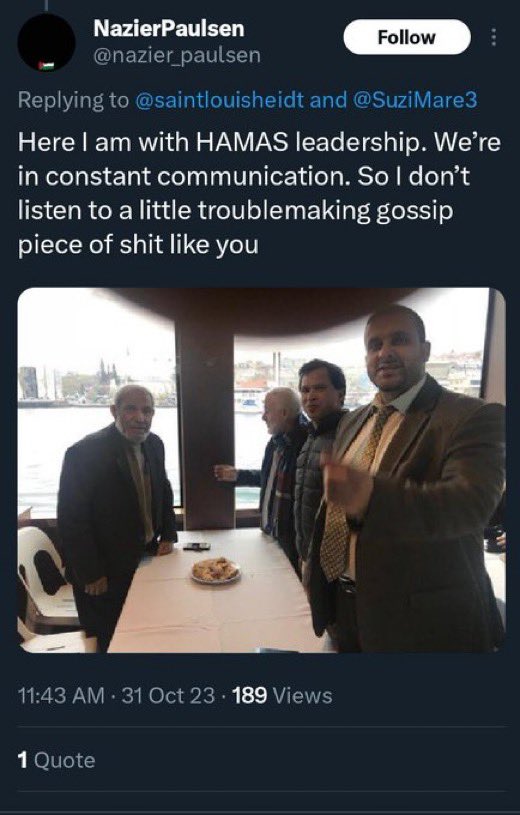Click the 11:43 AM timestamp
Screen dimensions: 520x815
pyautogui.click(x=61, y=695)
